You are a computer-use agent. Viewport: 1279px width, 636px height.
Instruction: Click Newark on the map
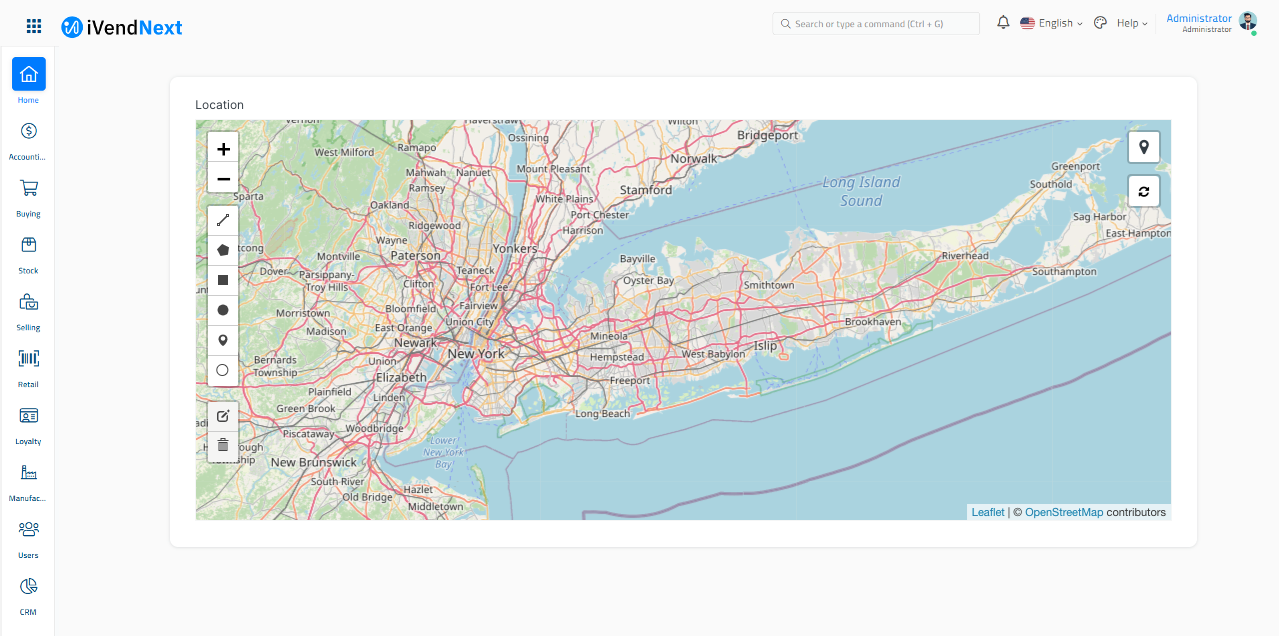pyautogui.click(x=416, y=342)
